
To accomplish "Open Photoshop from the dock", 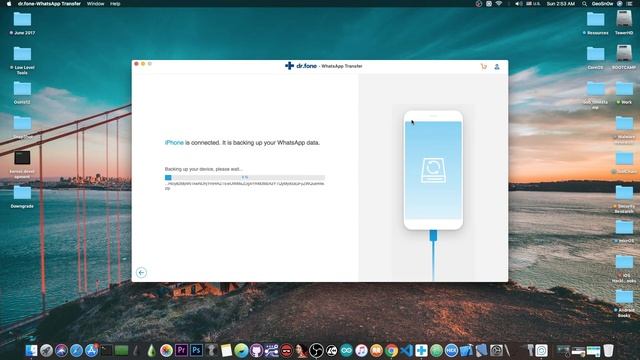I will coord(196,350).
